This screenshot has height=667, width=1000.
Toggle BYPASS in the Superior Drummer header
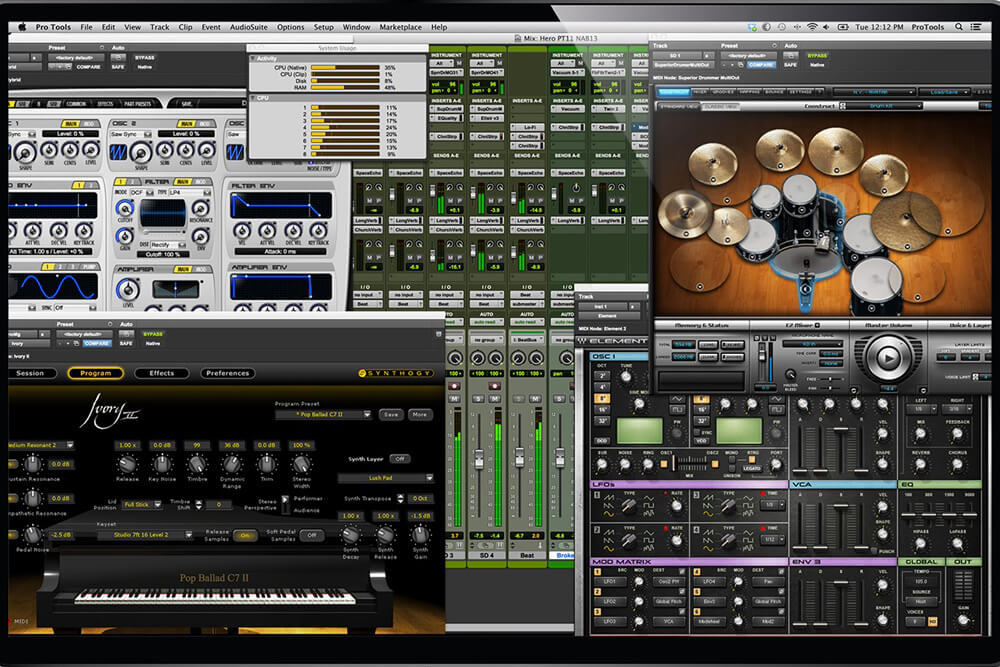tap(817, 55)
